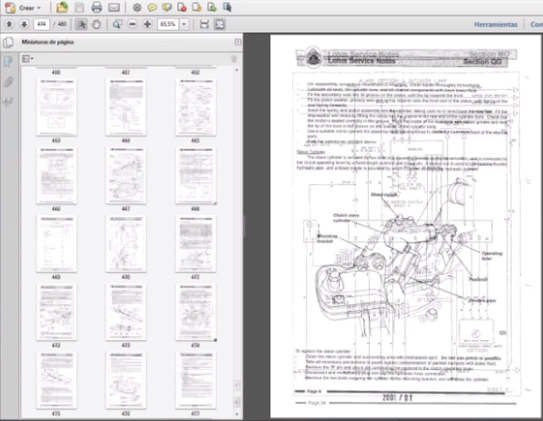Viewport: 543px width, 421px height.
Task: Open the bookmarks side panel icon
Action: point(8,62)
